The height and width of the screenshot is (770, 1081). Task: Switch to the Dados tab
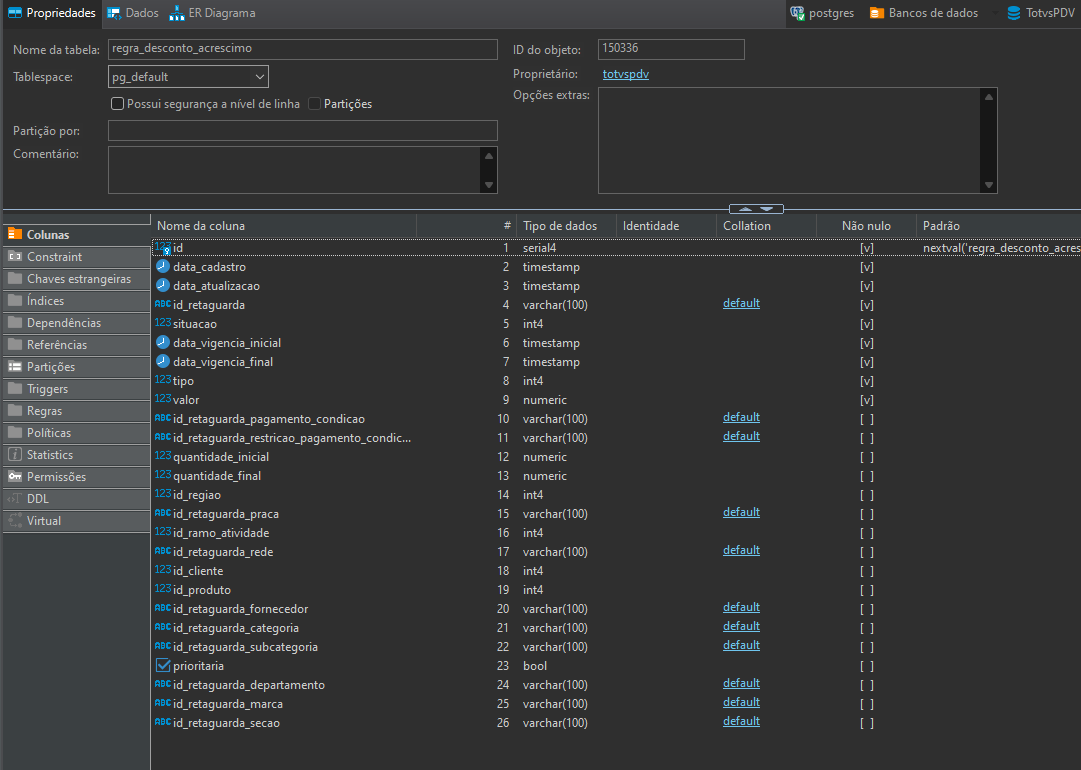click(133, 13)
